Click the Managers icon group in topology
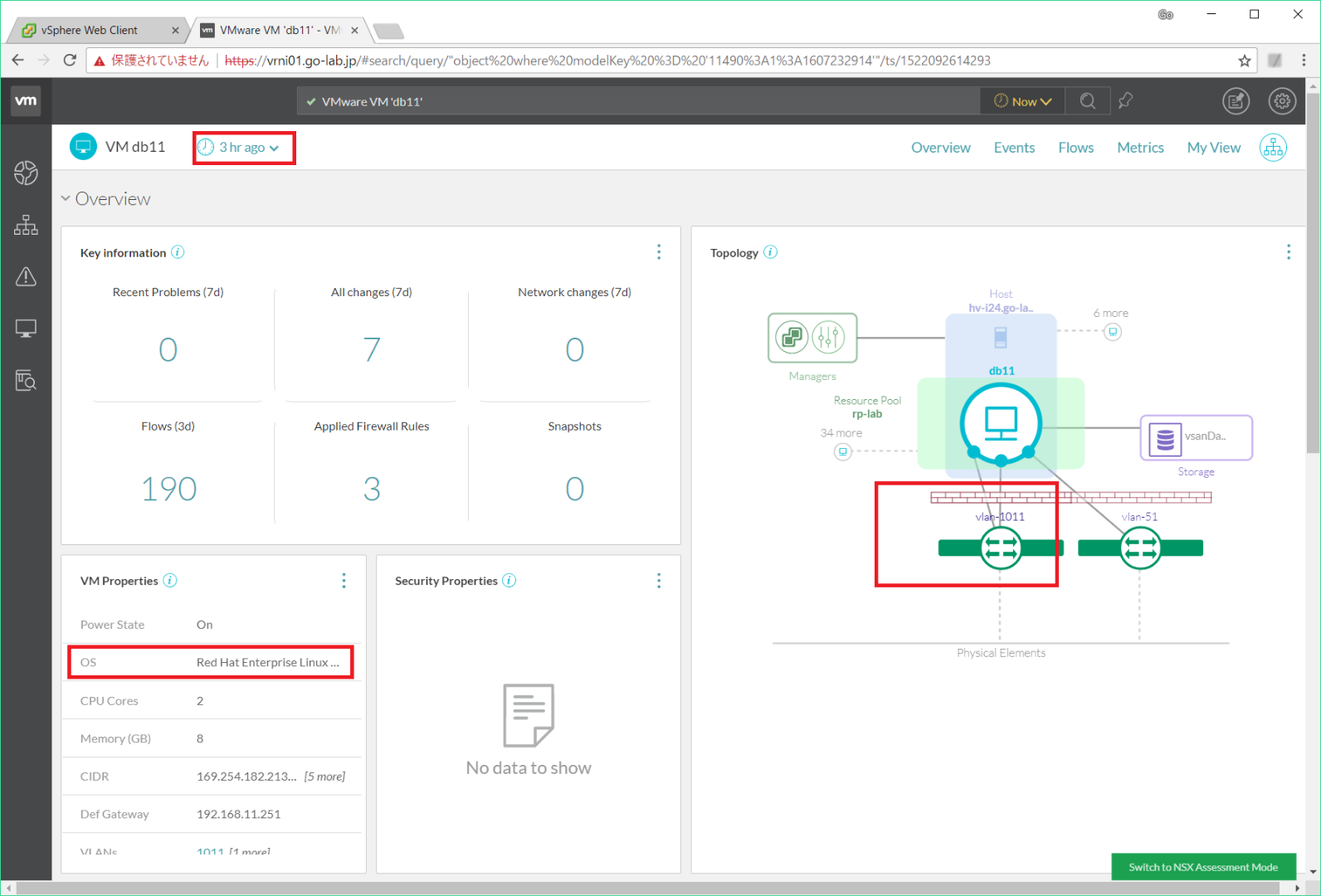The height and width of the screenshot is (896, 1321). 812,338
